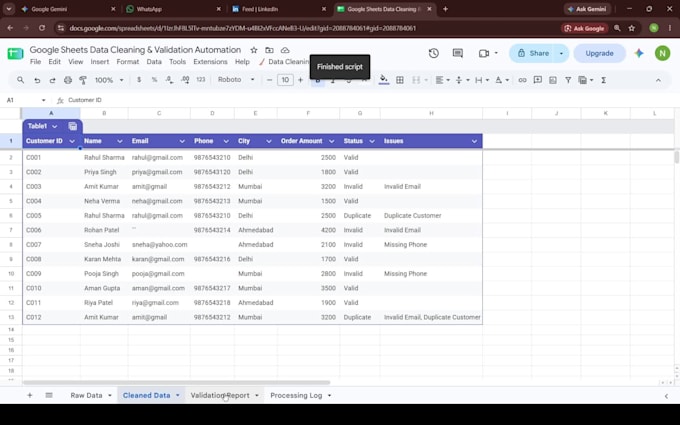Print the spreadsheet
The height and width of the screenshot is (425, 680).
(68, 80)
